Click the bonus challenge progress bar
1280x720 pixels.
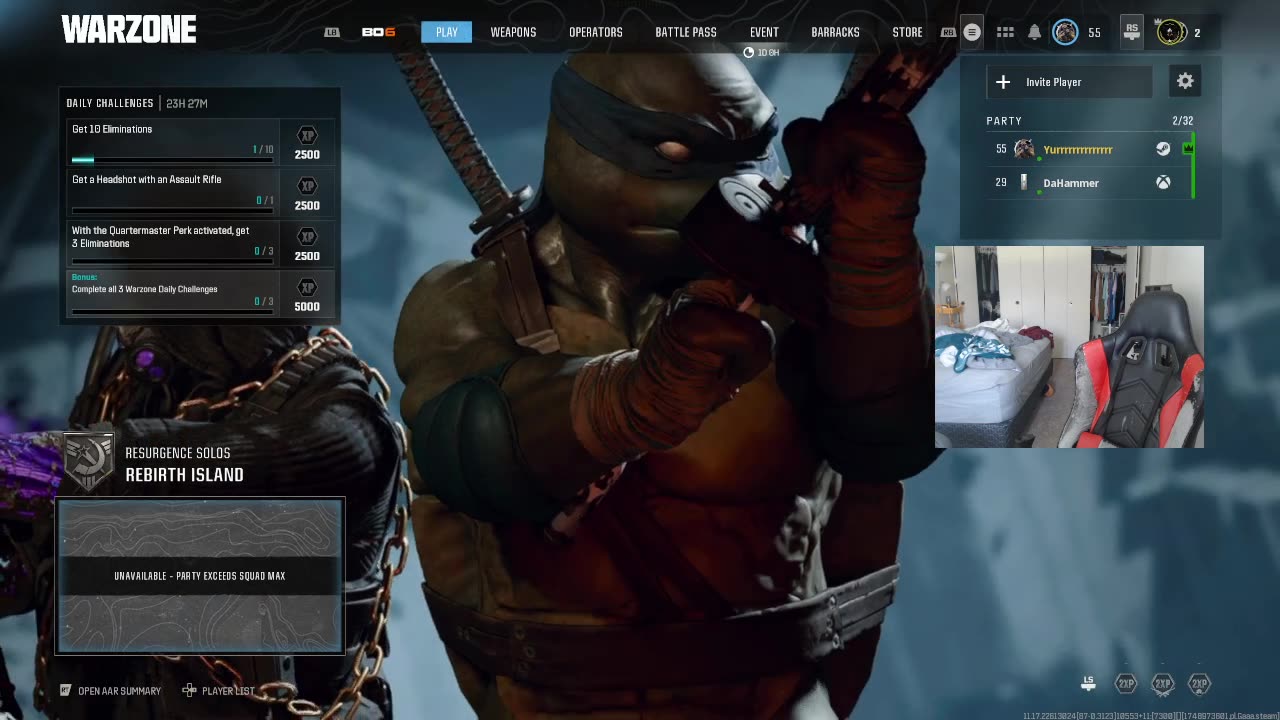(x=172, y=312)
